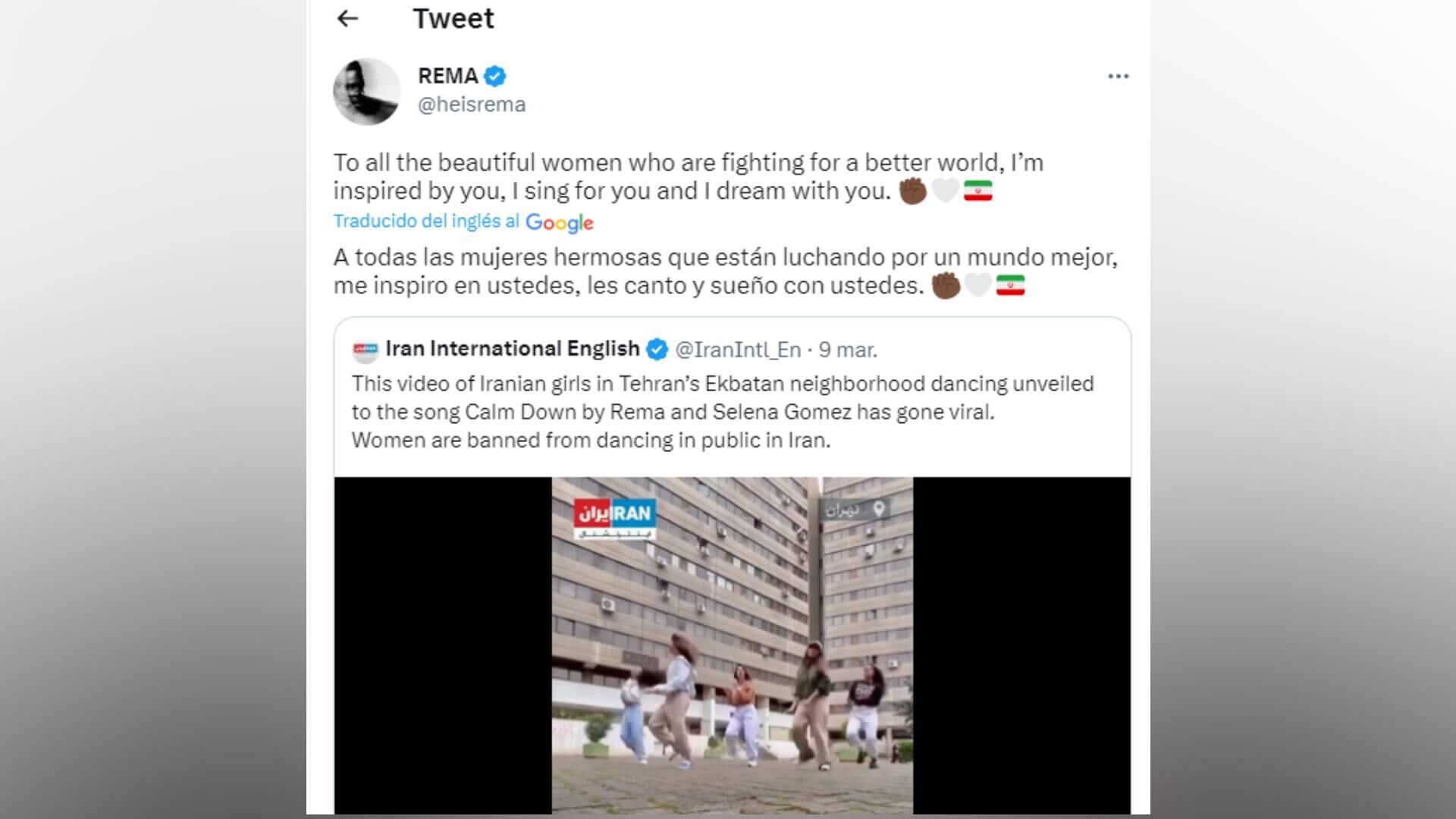Viewport: 1456px width, 819px height.
Task: Open the three-dot more options menu
Action: click(1118, 76)
